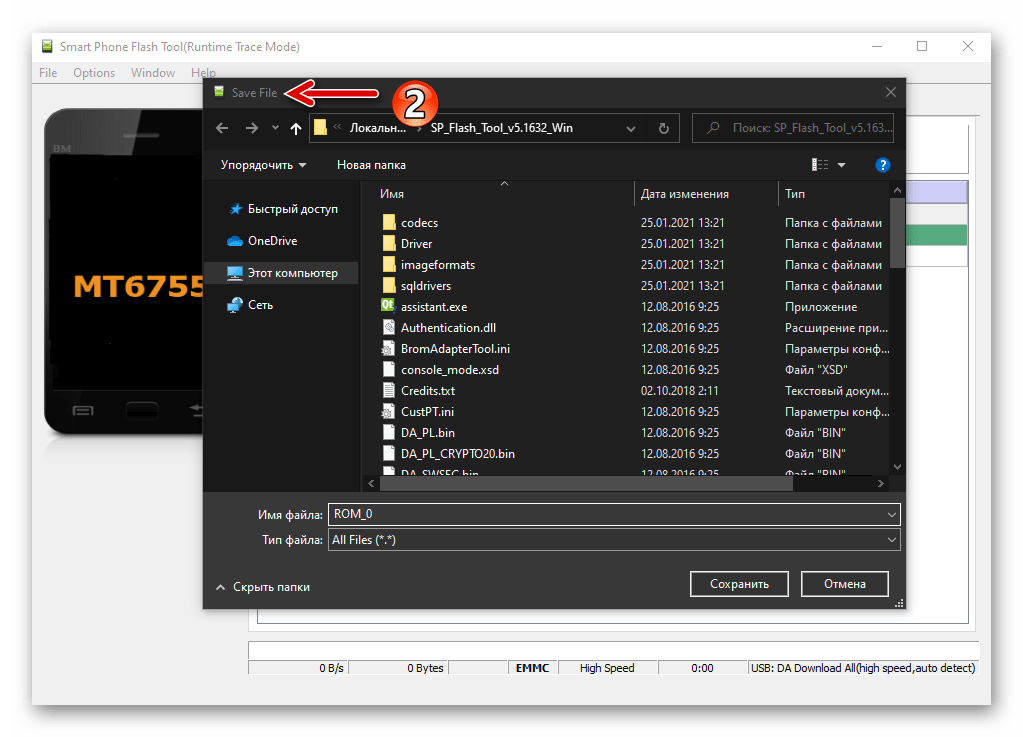Click Приложение type of assistant.exe

821,307
